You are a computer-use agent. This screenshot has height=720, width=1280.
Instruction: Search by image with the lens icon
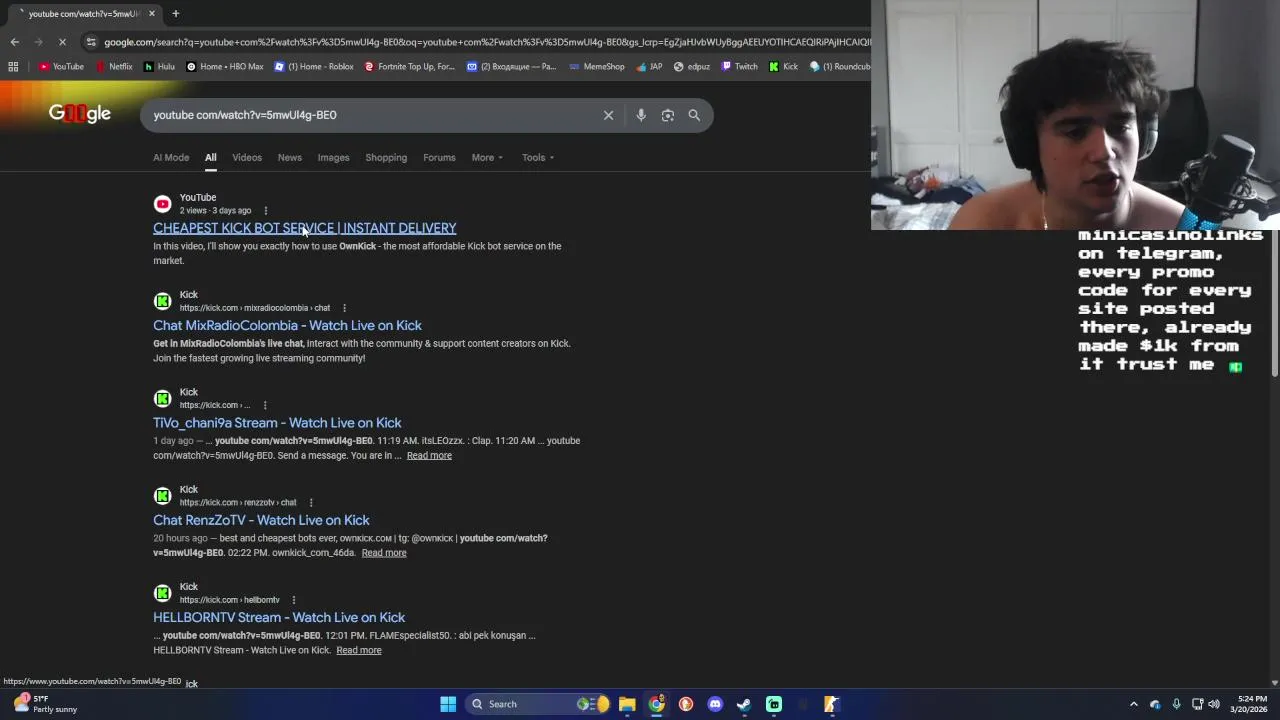tap(668, 115)
